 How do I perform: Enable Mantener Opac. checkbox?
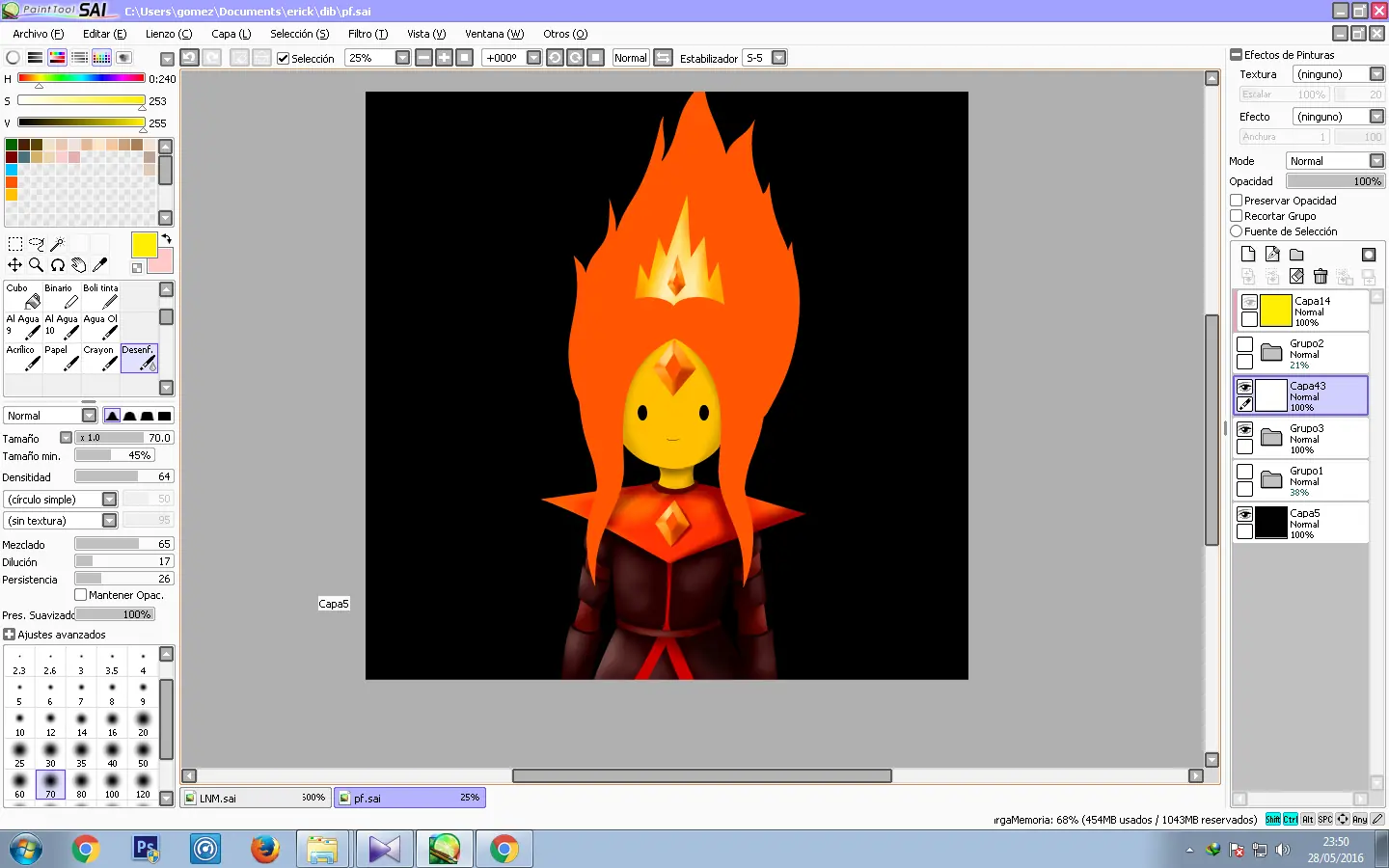[x=81, y=595]
